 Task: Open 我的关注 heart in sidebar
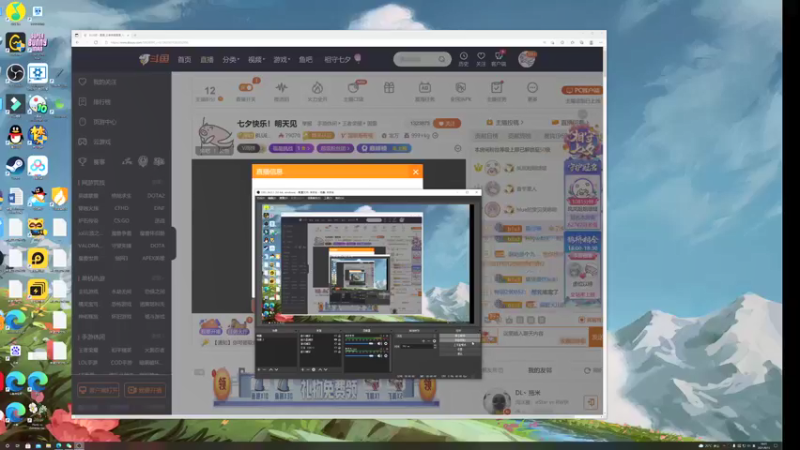coord(83,82)
